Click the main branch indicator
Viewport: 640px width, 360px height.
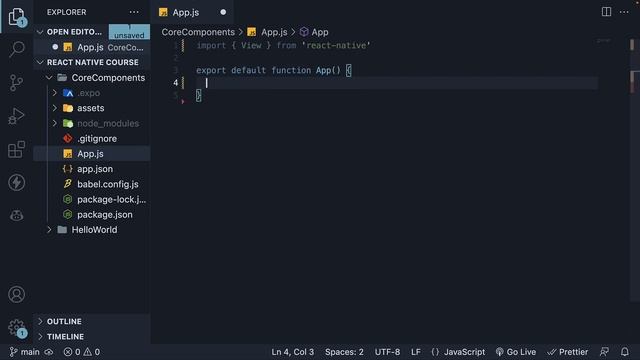pos(24,352)
